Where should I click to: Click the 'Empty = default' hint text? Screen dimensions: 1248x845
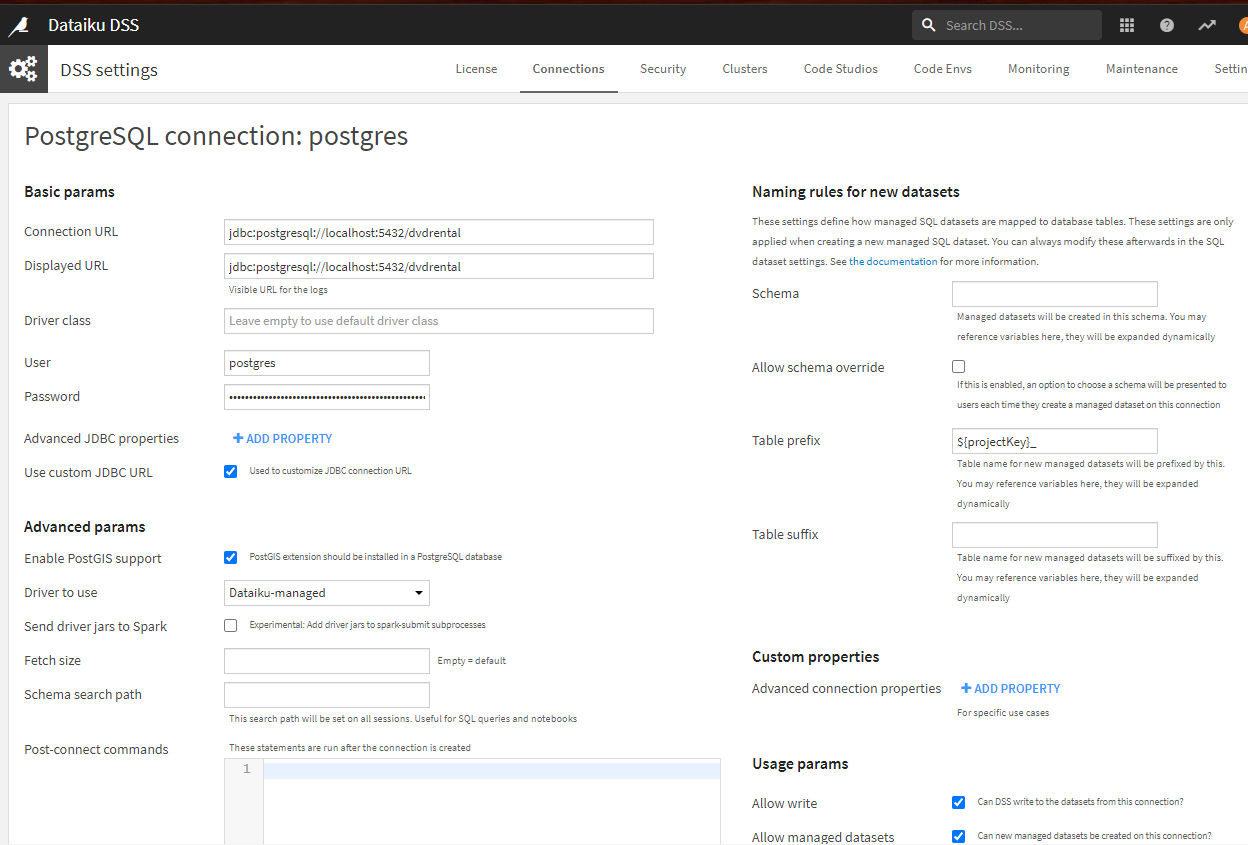[x=472, y=661]
